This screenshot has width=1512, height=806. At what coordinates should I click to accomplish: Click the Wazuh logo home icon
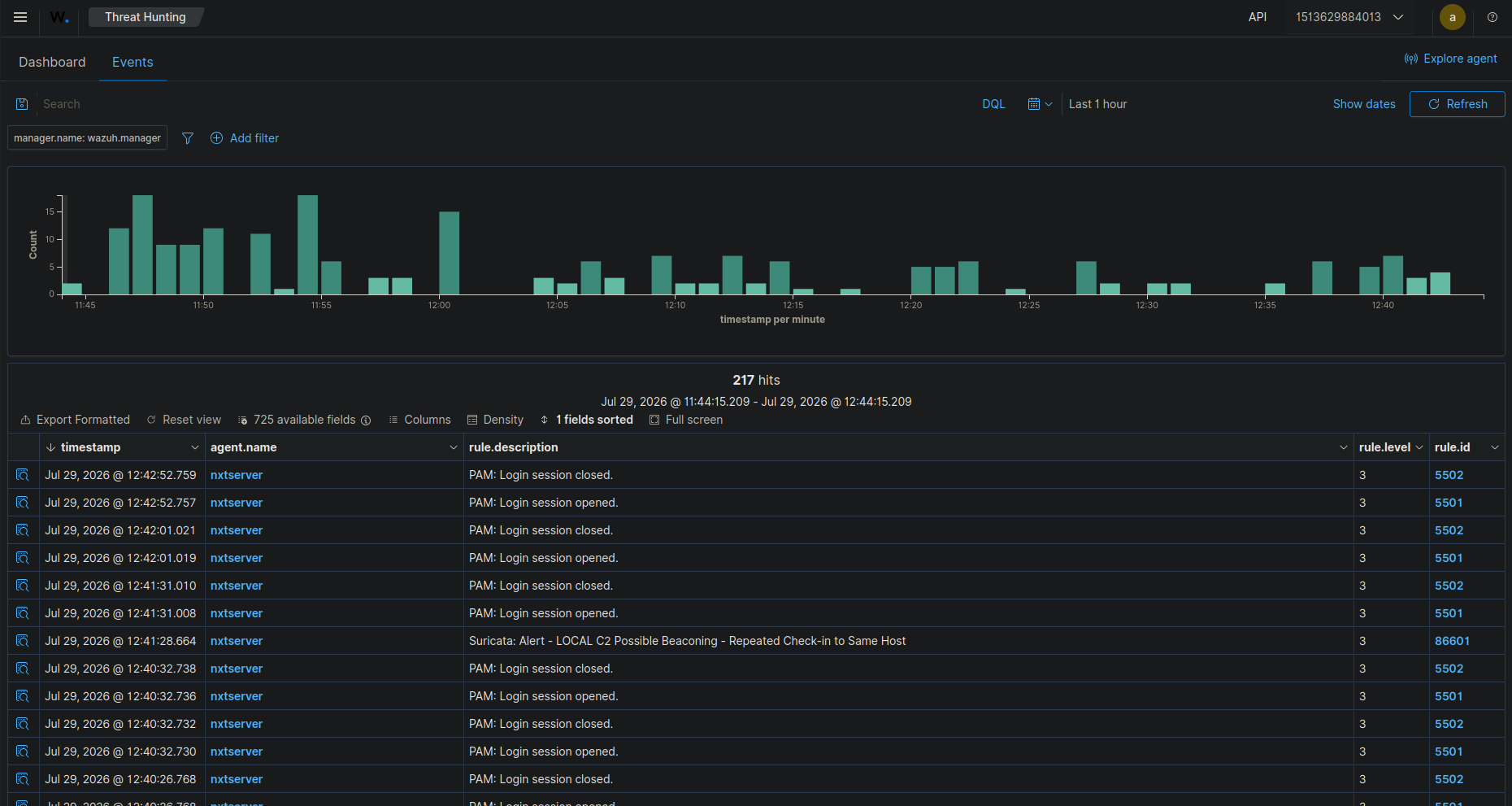click(x=59, y=17)
